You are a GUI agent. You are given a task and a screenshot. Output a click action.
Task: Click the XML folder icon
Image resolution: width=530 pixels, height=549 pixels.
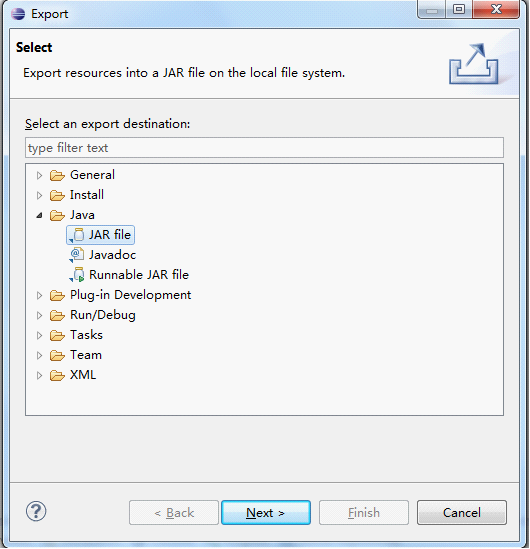pyautogui.click(x=57, y=375)
